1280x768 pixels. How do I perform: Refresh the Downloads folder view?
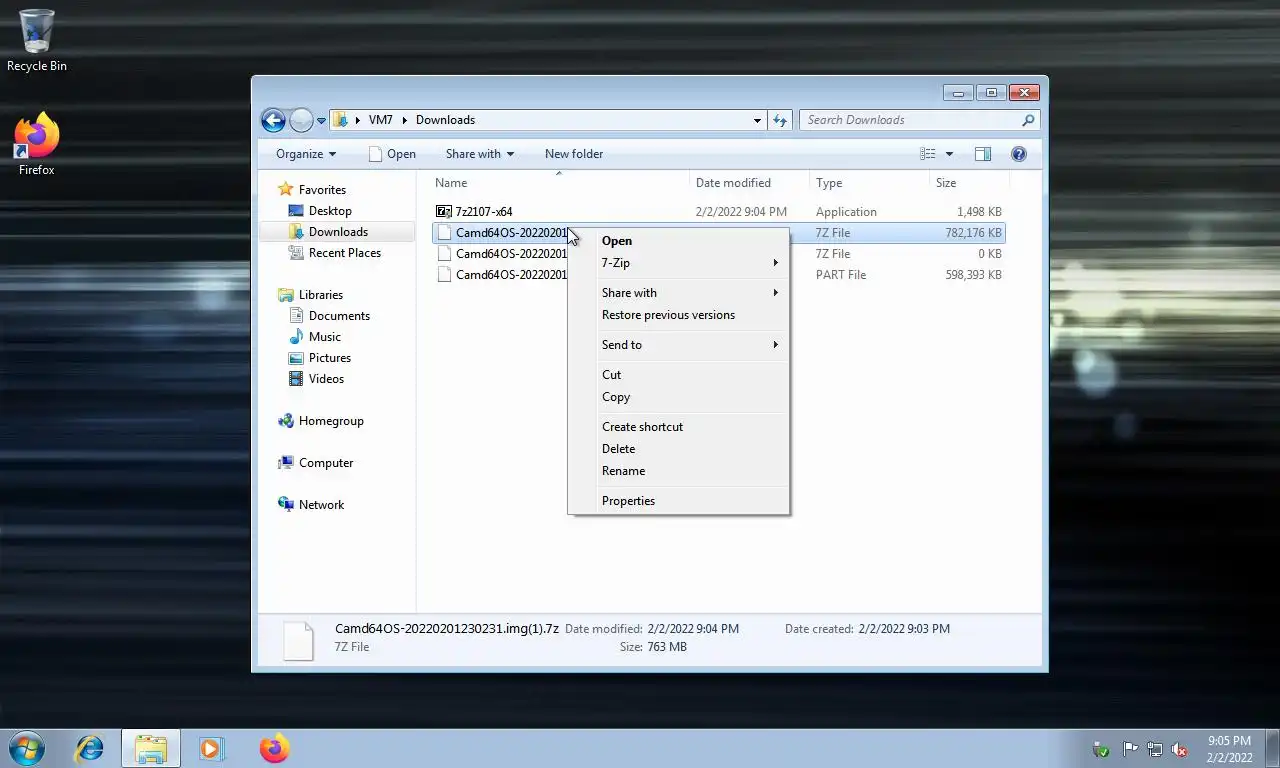[780, 120]
